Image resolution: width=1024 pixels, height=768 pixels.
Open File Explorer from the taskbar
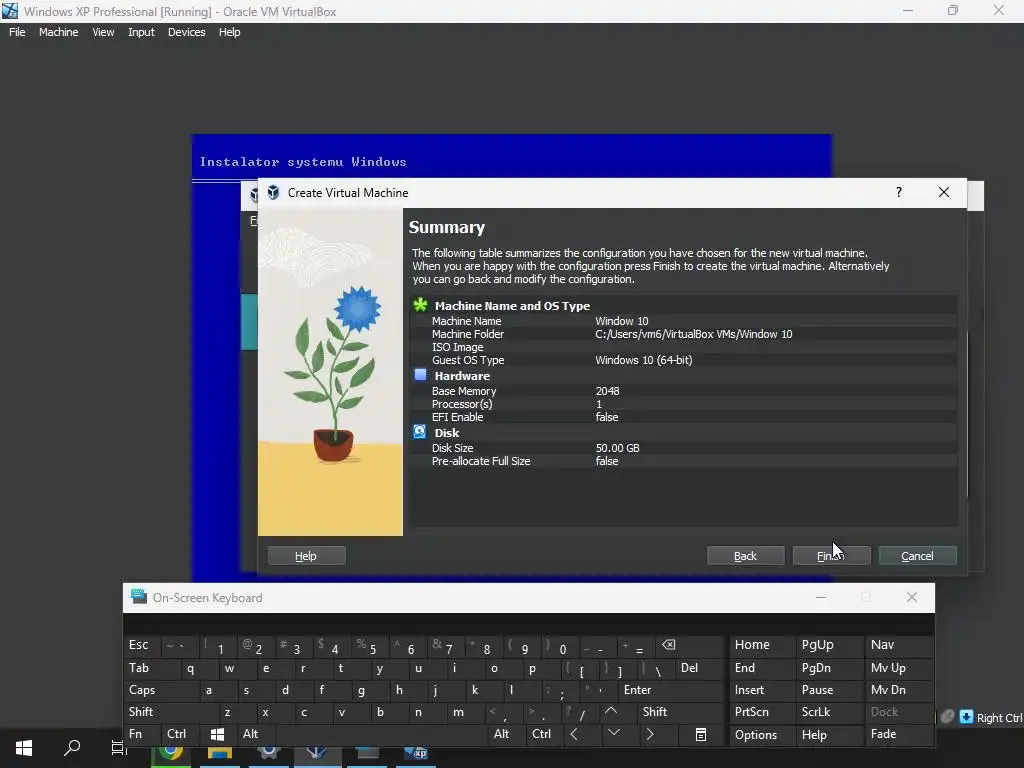pyautogui.click(x=220, y=754)
